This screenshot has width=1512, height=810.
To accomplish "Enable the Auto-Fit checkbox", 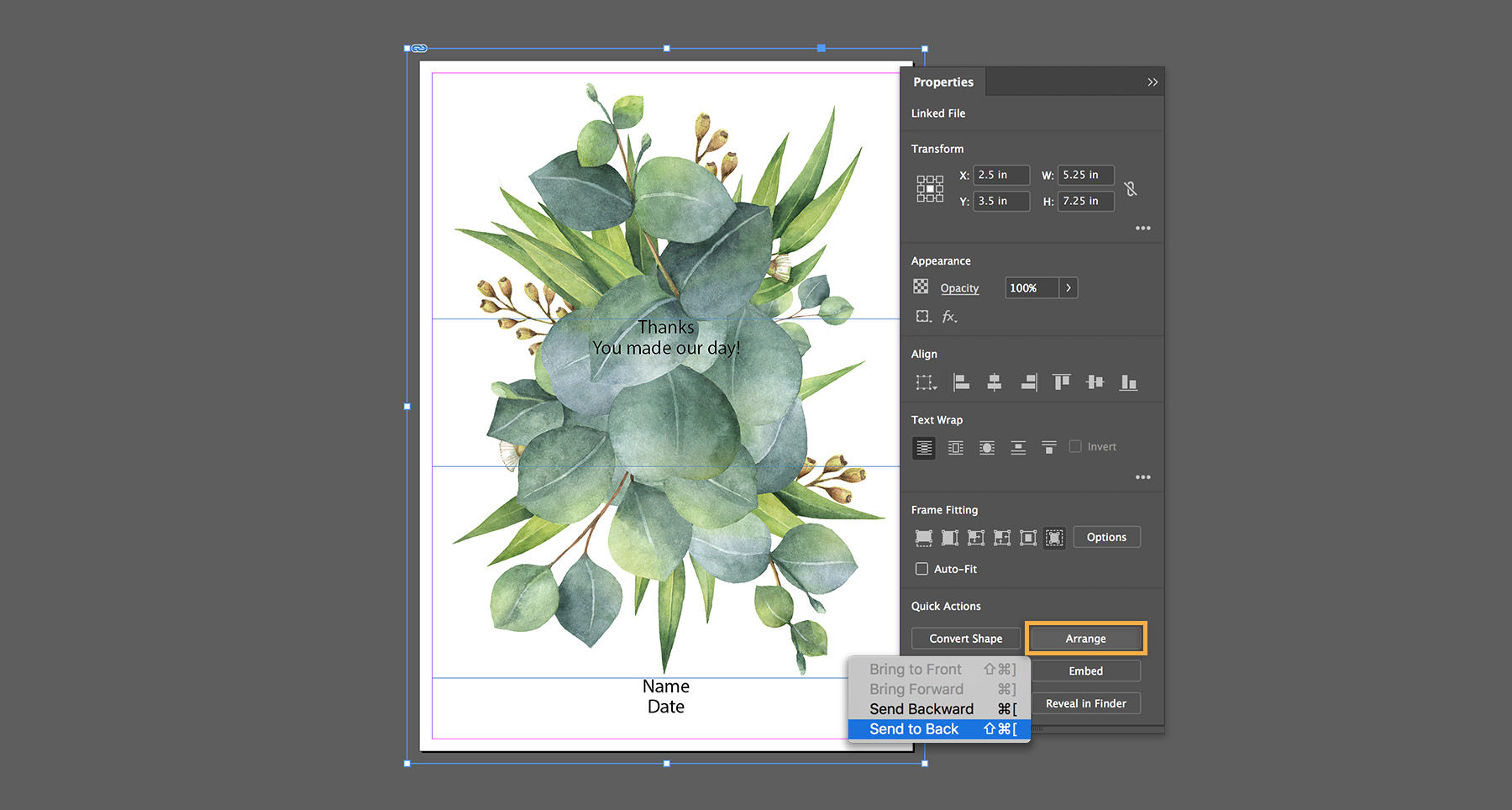I will 921,569.
